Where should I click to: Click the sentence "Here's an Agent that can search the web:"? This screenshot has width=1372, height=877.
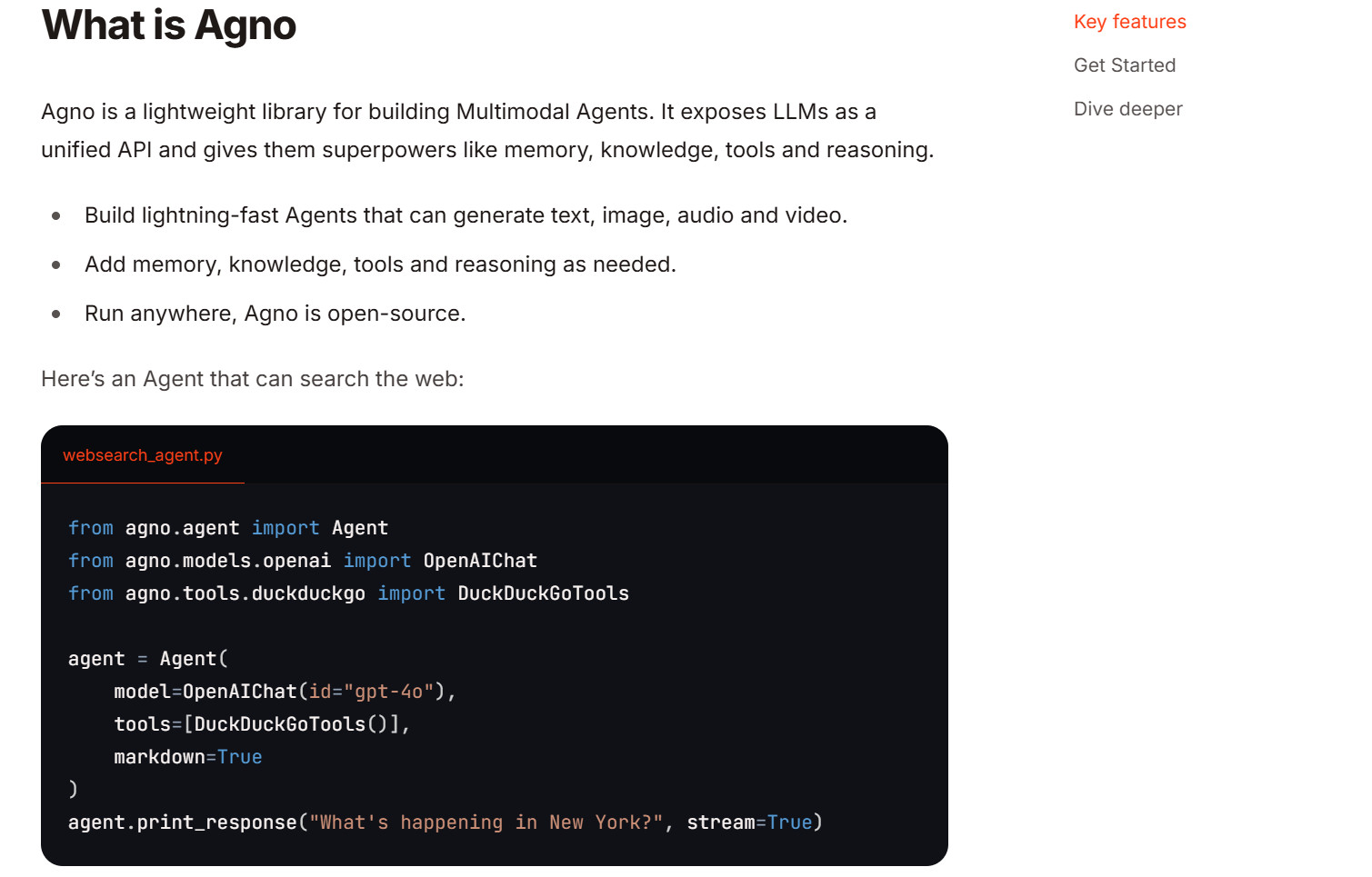[x=253, y=379]
